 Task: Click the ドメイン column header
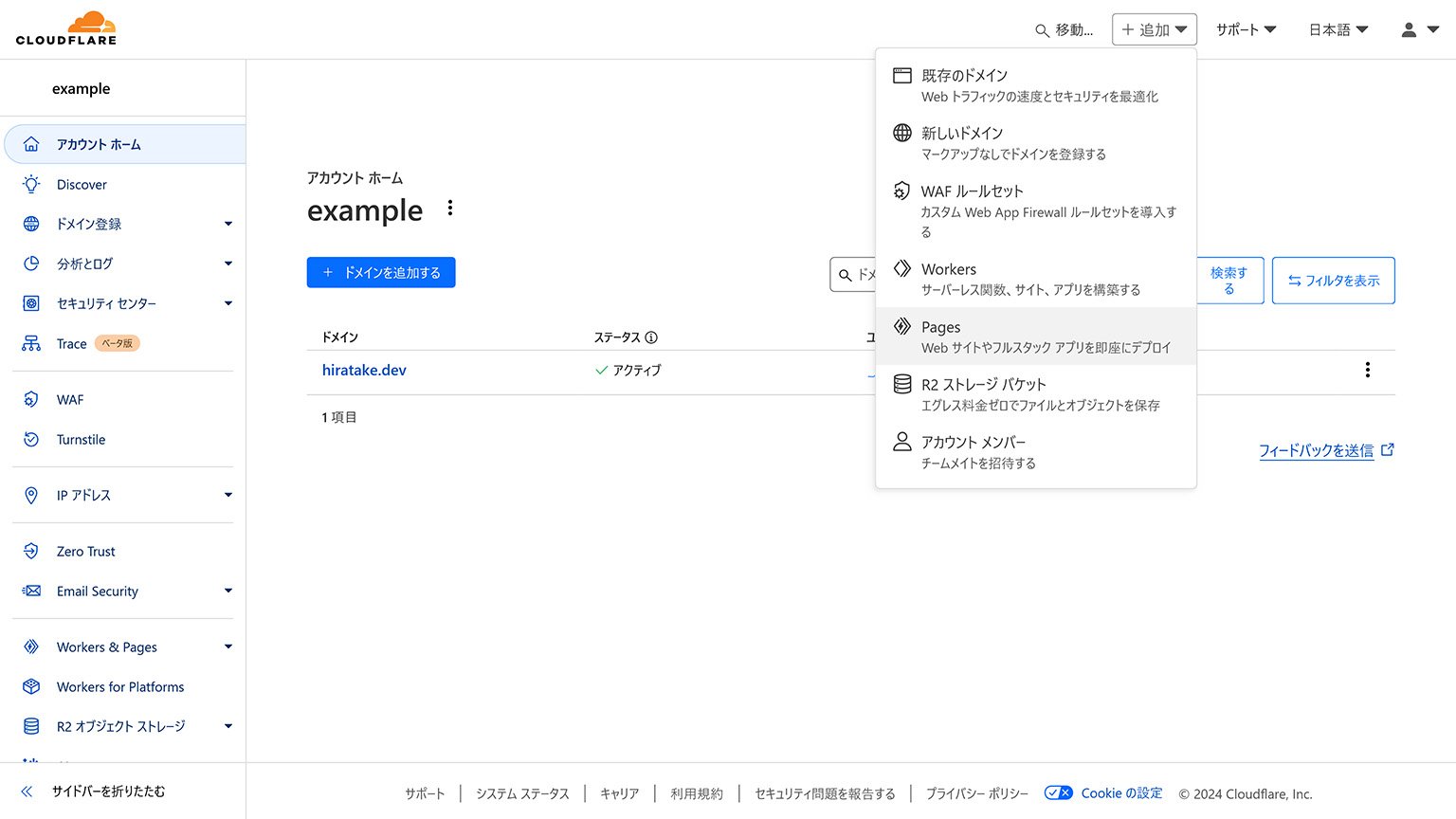pos(339,337)
